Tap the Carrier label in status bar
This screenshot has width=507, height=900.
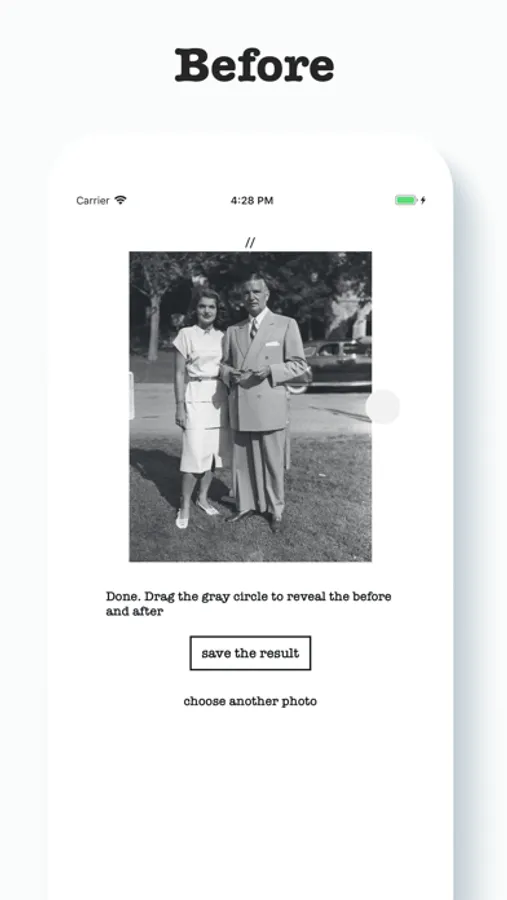[92, 200]
